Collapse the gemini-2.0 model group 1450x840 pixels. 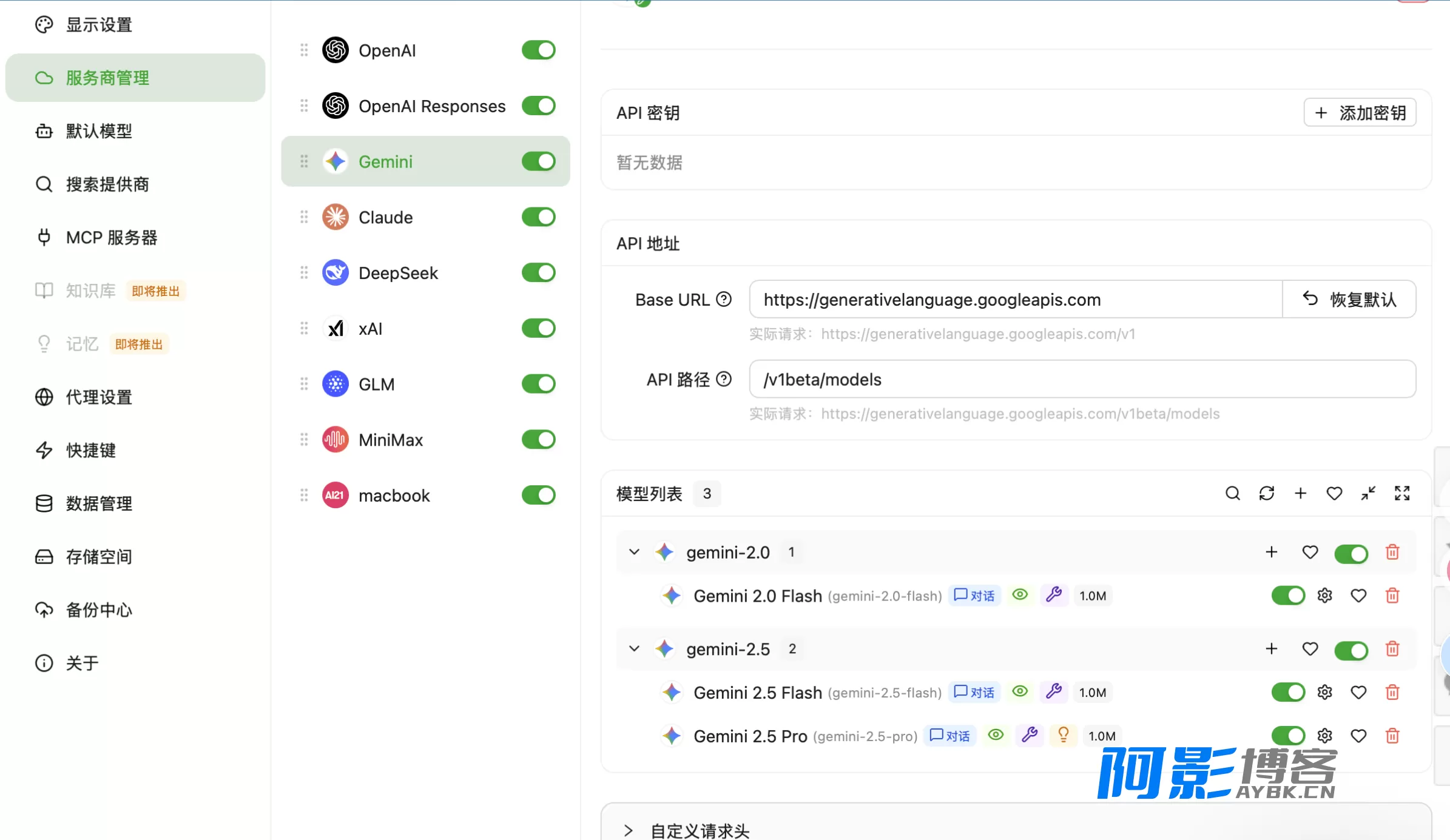point(634,552)
